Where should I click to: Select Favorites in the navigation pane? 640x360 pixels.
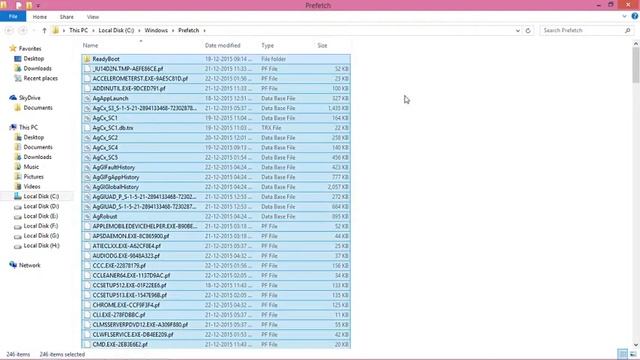[x=30, y=49]
